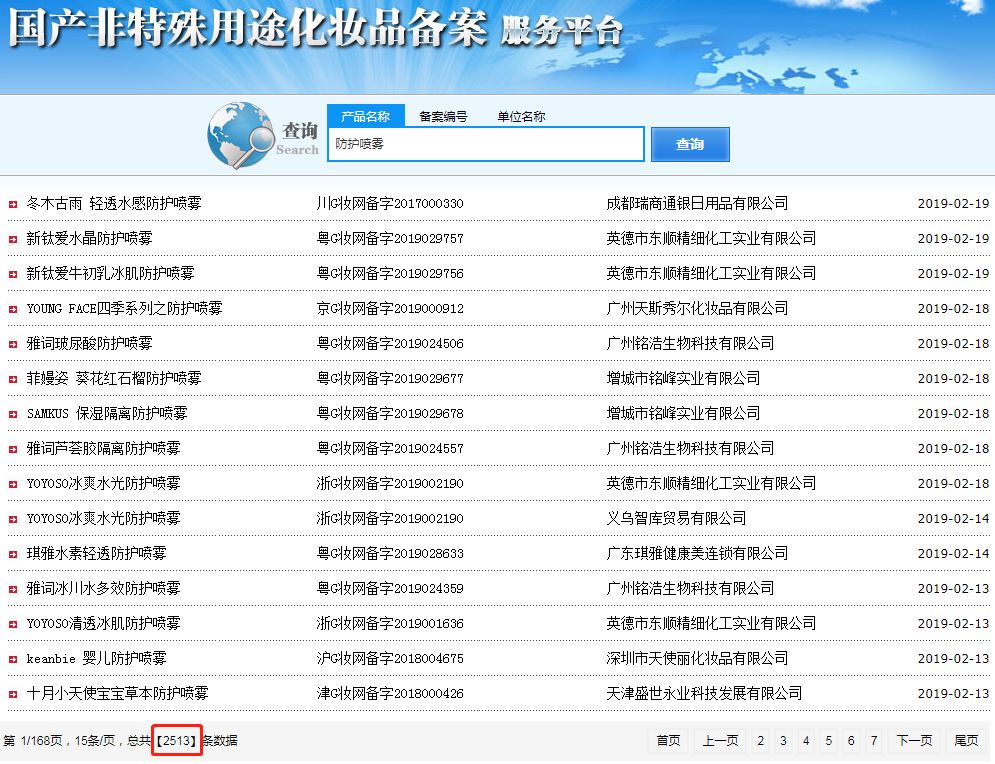Click red bullet icon beside 新钛爱水晶防护喷雾
The height and width of the screenshot is (764, 995).
tap(13, 239)
